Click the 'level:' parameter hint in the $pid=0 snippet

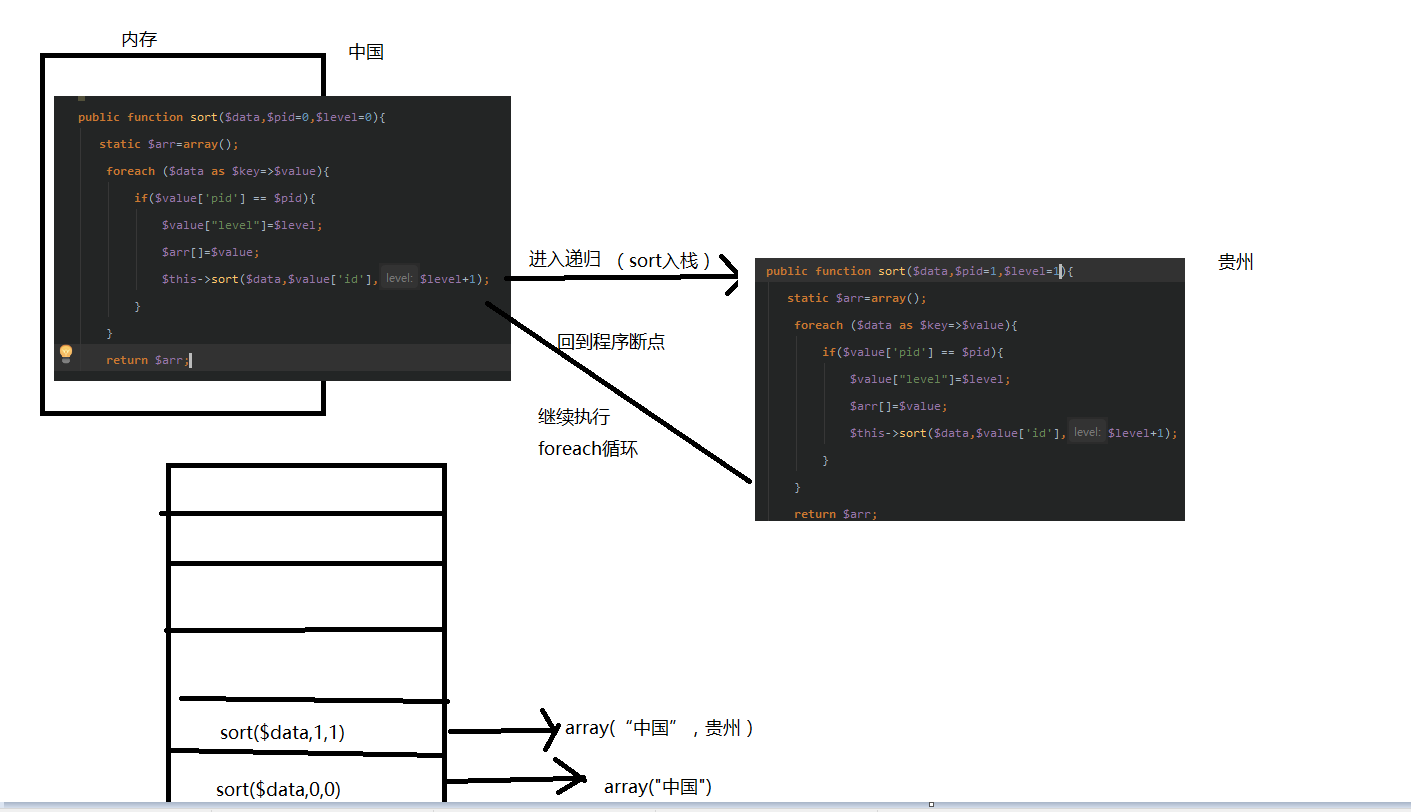coord(399,278)
